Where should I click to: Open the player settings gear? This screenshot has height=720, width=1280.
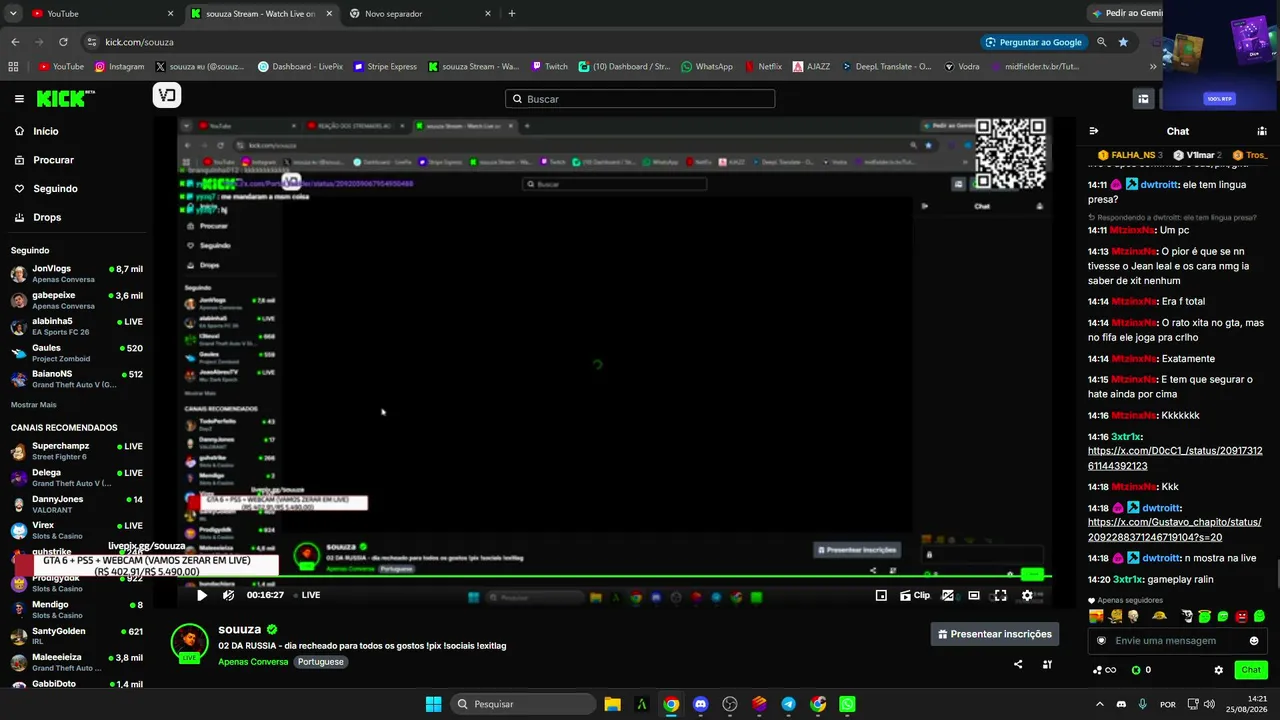[x=1027, y=595]
